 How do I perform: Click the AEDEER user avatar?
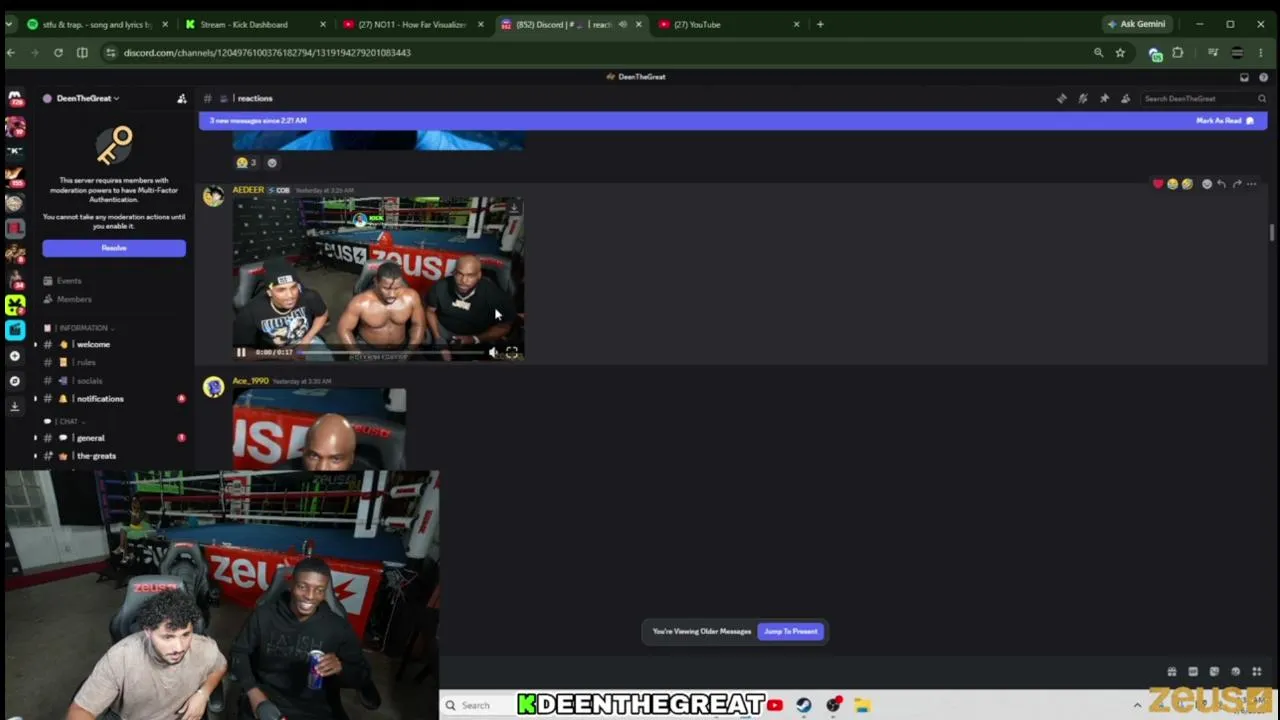coord(214,196)
